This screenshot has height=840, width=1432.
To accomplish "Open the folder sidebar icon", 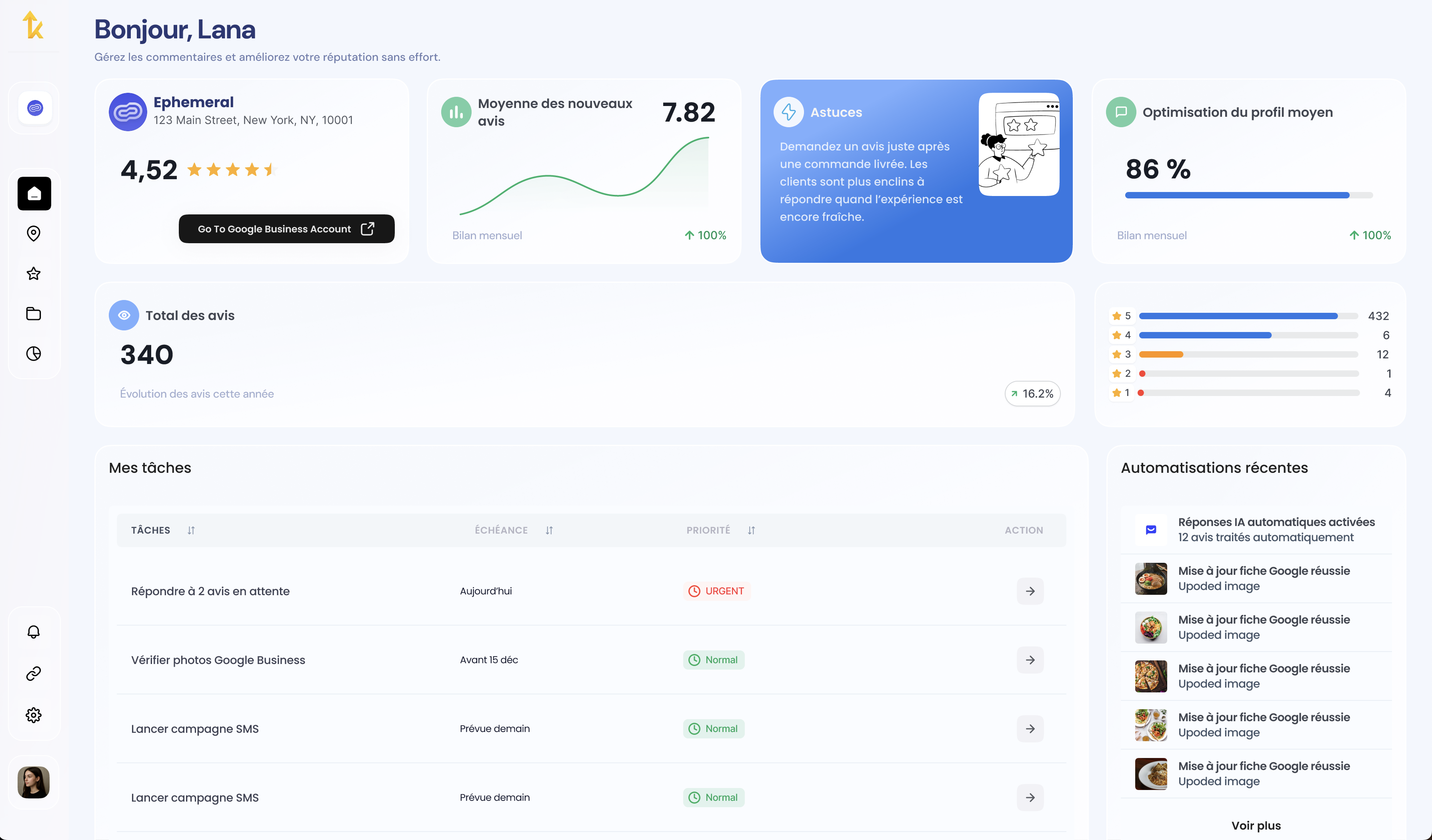I will pos(34,314).
